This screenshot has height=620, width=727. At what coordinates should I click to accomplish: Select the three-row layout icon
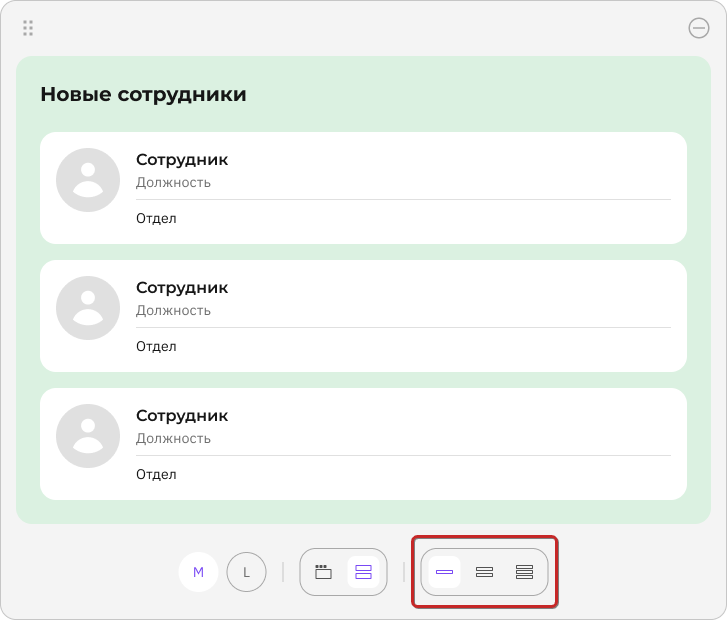[524, 572]
